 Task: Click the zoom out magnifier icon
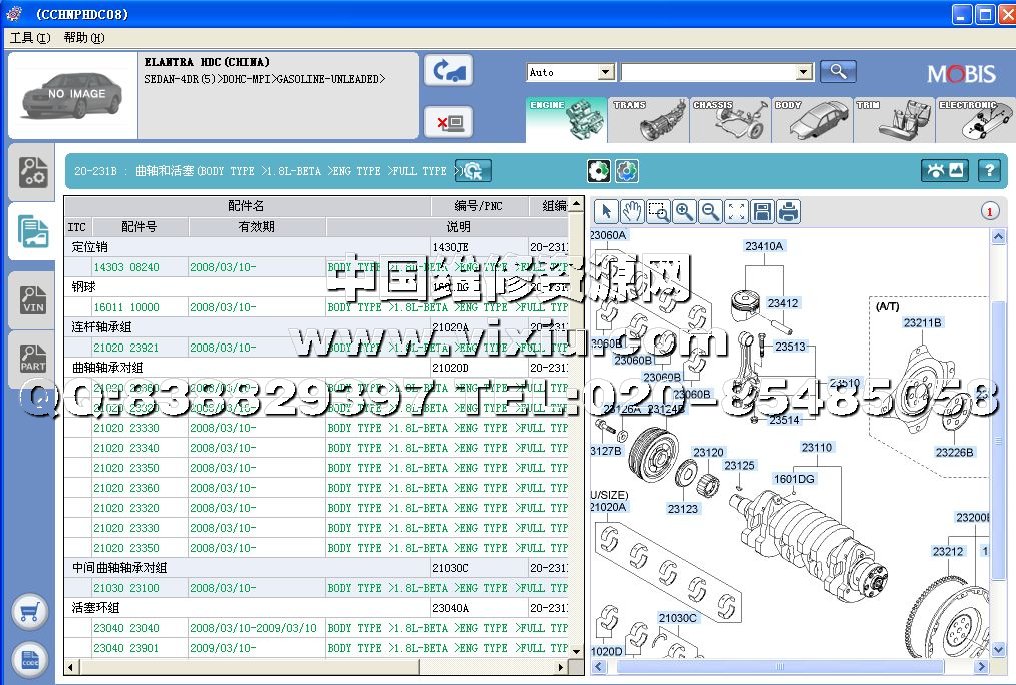(710, 211)
